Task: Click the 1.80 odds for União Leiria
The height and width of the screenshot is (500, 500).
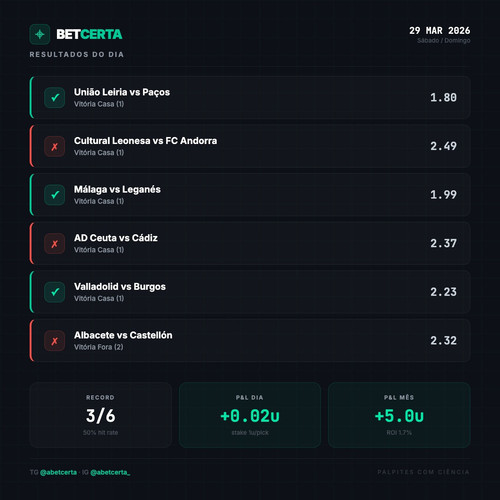Action: [x=443, y=98]
